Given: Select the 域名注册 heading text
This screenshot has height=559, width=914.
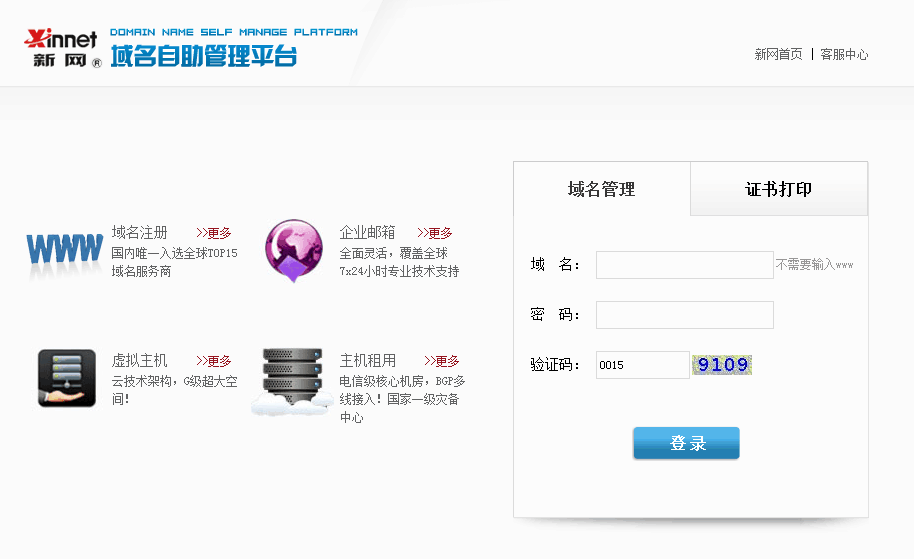Looking at the screenshot, I should (140, 232).
